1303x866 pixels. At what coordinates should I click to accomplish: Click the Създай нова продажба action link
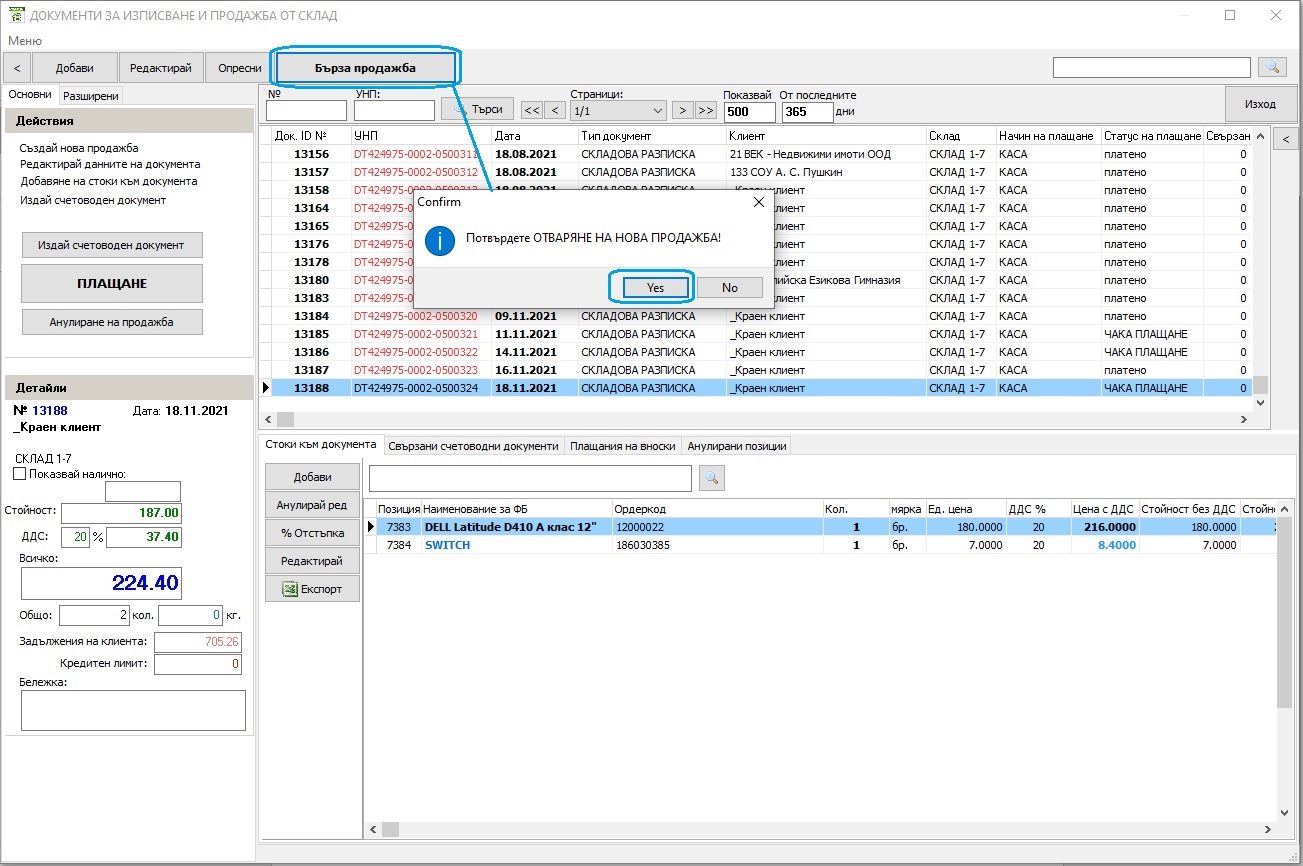pyautogui.click(x=79, y=148)
